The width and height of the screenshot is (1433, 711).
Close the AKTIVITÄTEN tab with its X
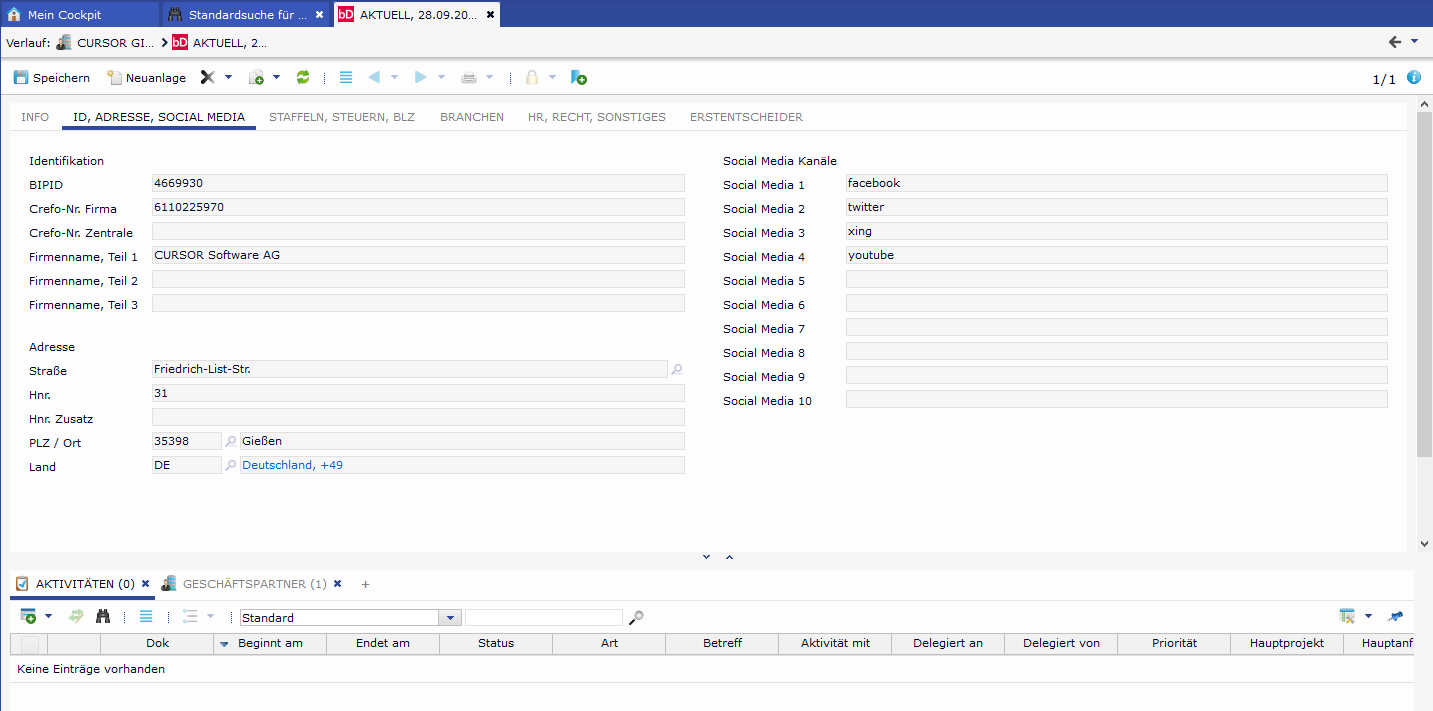pyautogui.click(x=145, y=584)
